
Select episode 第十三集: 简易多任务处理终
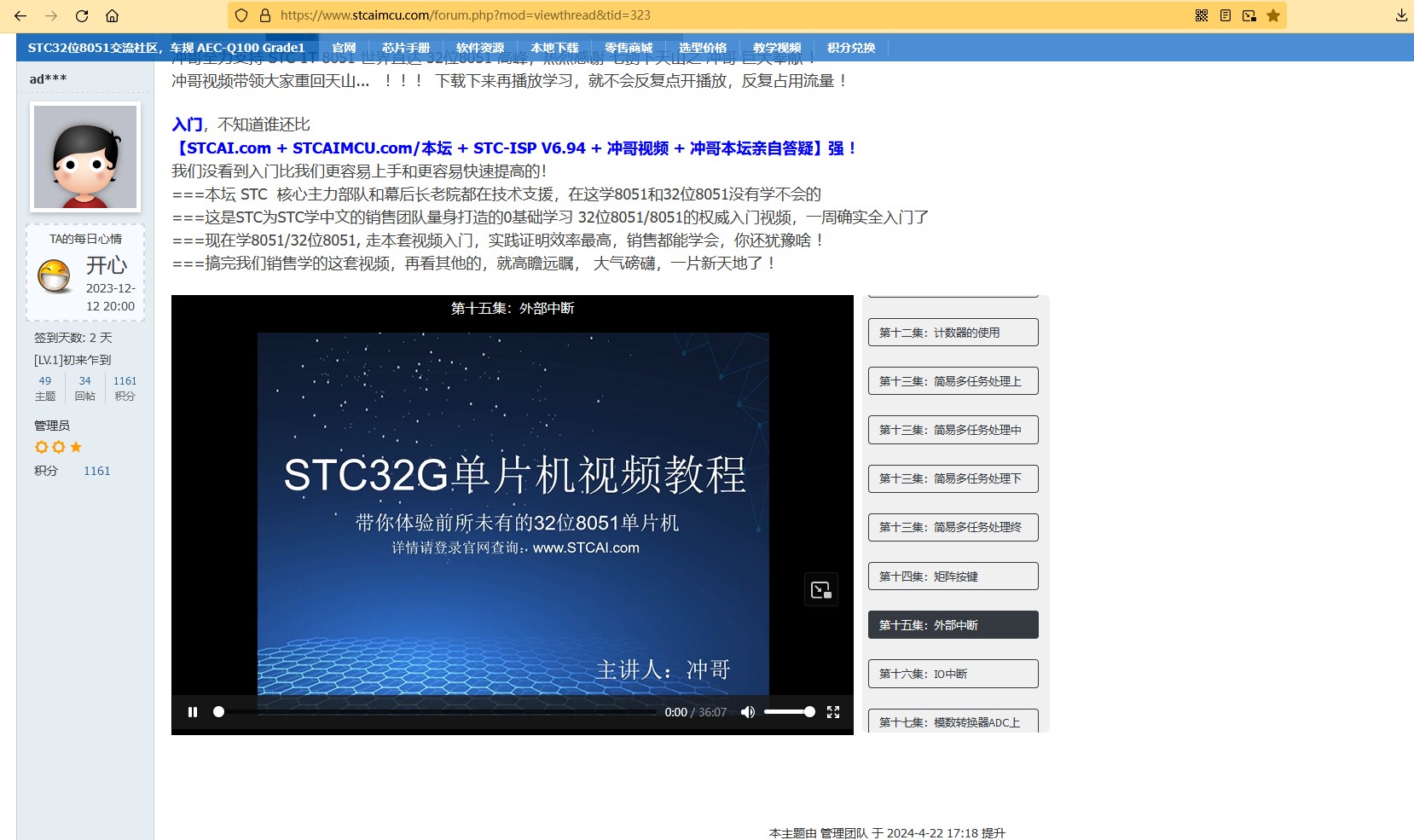click(953, 527)
